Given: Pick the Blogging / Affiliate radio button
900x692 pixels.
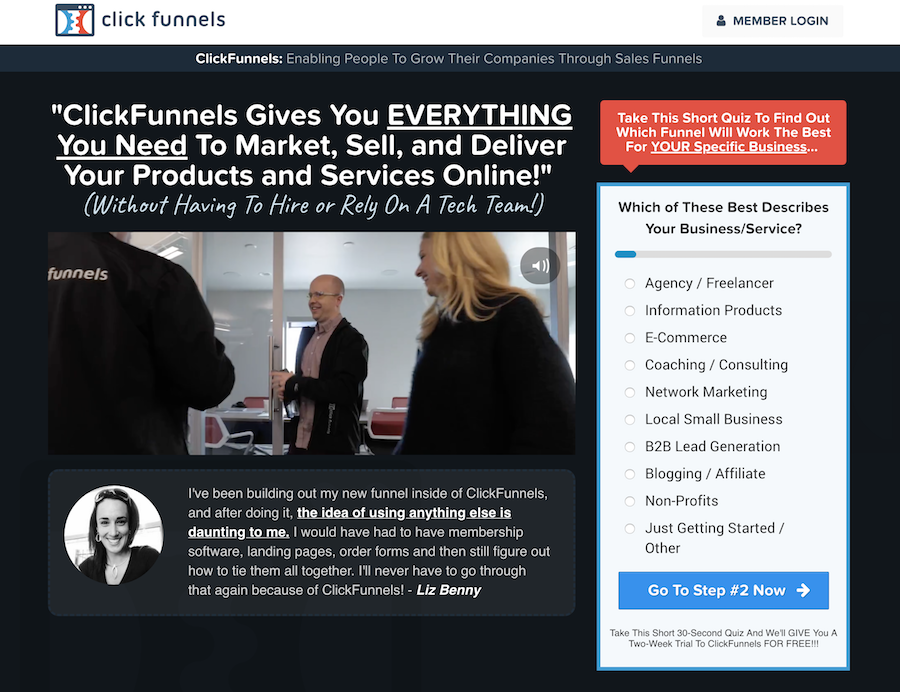Looking at the screenshot, I should pos(630,474).
